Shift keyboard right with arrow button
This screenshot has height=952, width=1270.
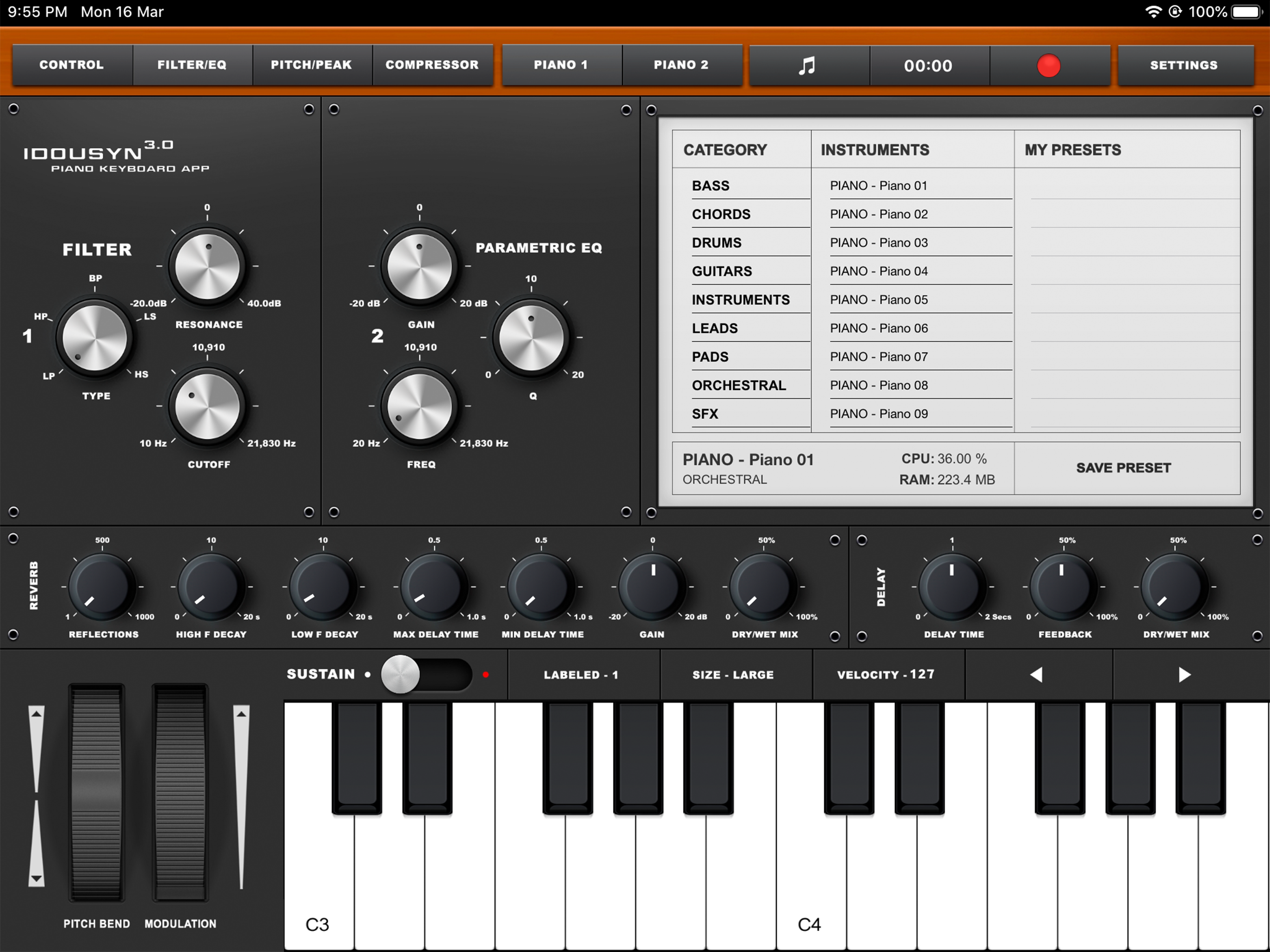tap(1184, 674)
